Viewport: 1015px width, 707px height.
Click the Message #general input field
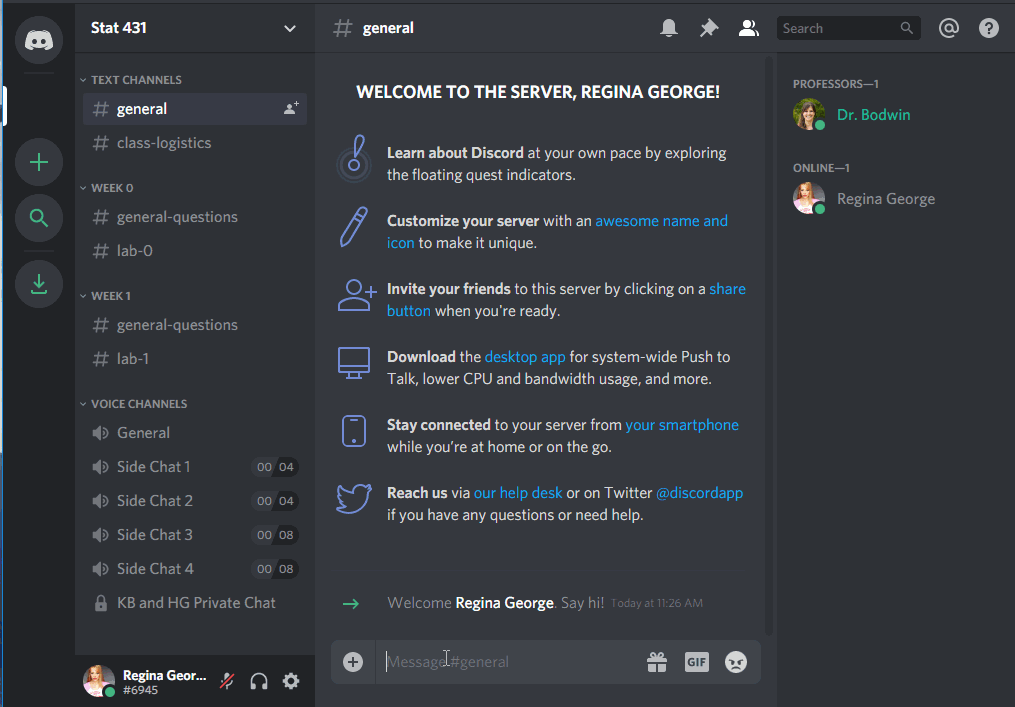(510, 662)
